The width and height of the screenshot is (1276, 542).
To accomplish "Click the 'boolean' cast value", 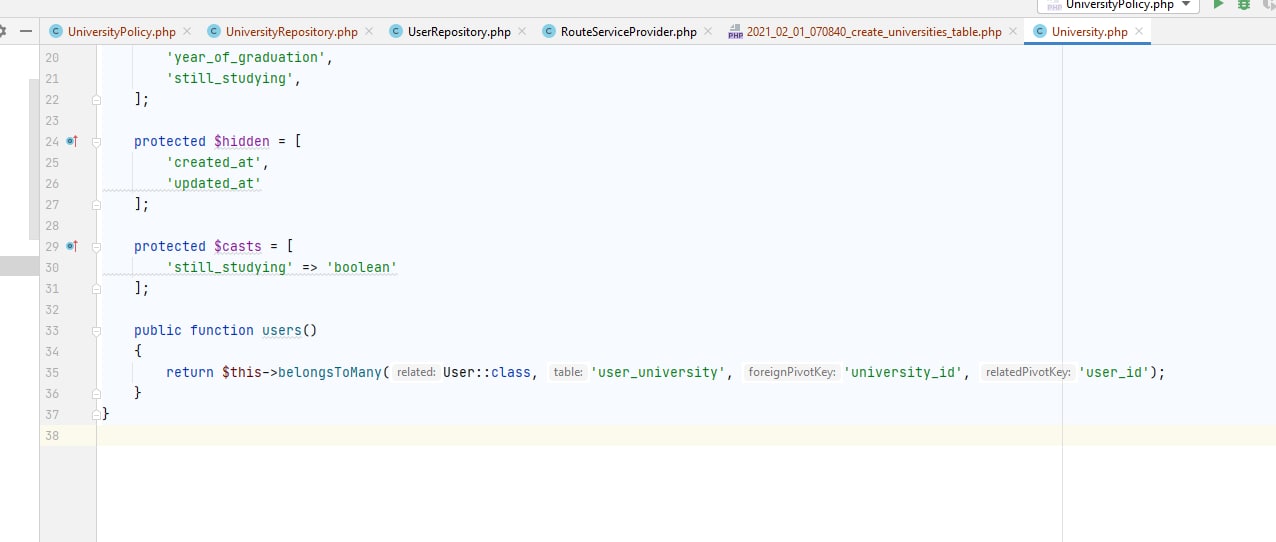I will 362,267.
